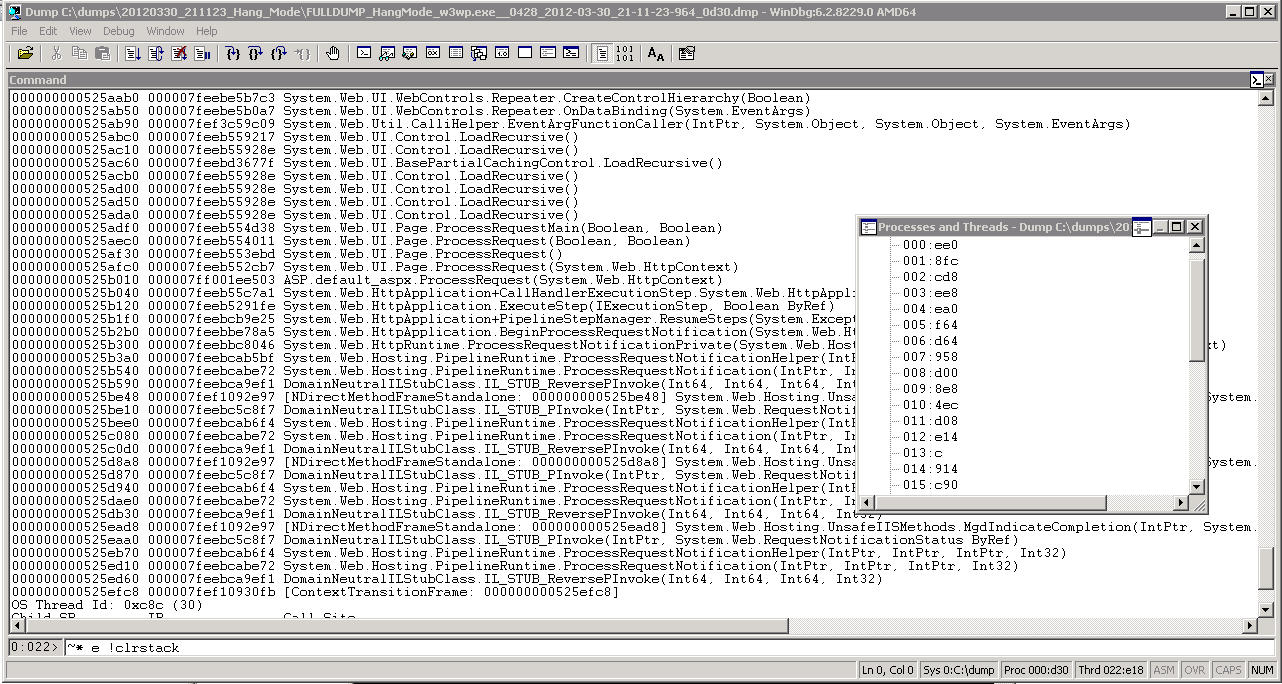Screen dimensions: 1282x684
Task: Select thread 004:ea0 in the thread list
Action: tap(930, 309)
